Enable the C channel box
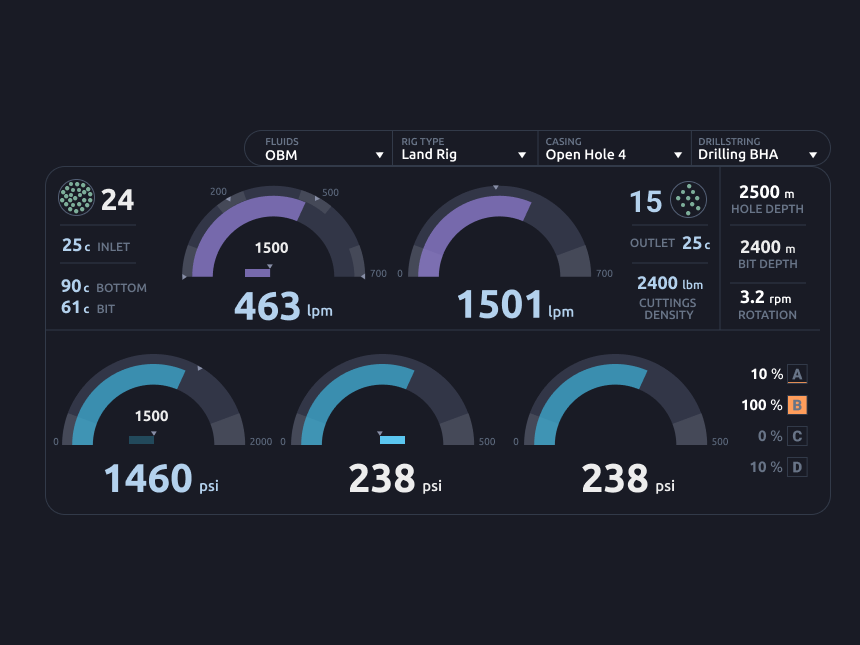860x645 pixels. 797,436
